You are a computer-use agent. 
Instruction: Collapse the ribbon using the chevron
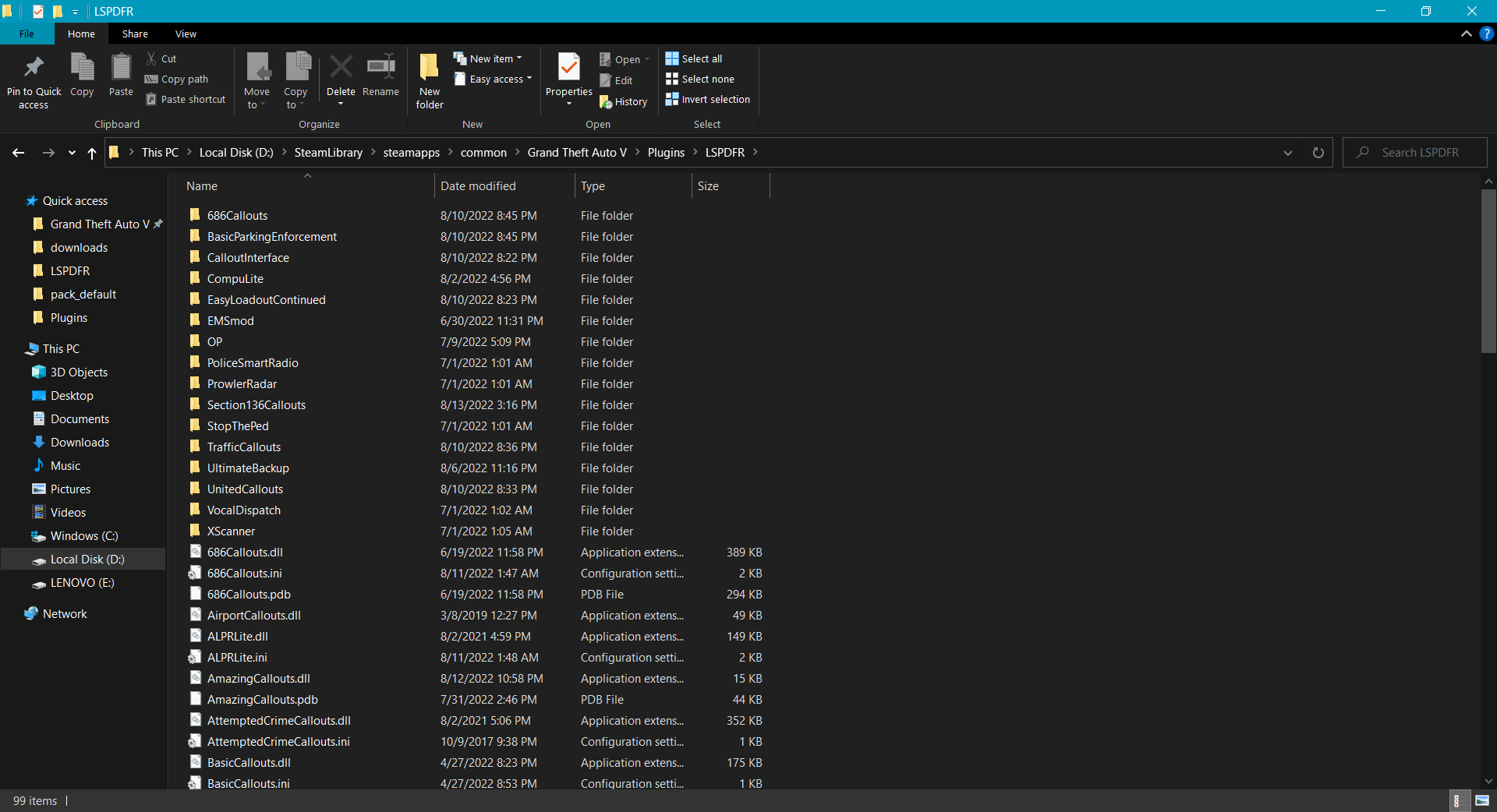pos(1466,34)
